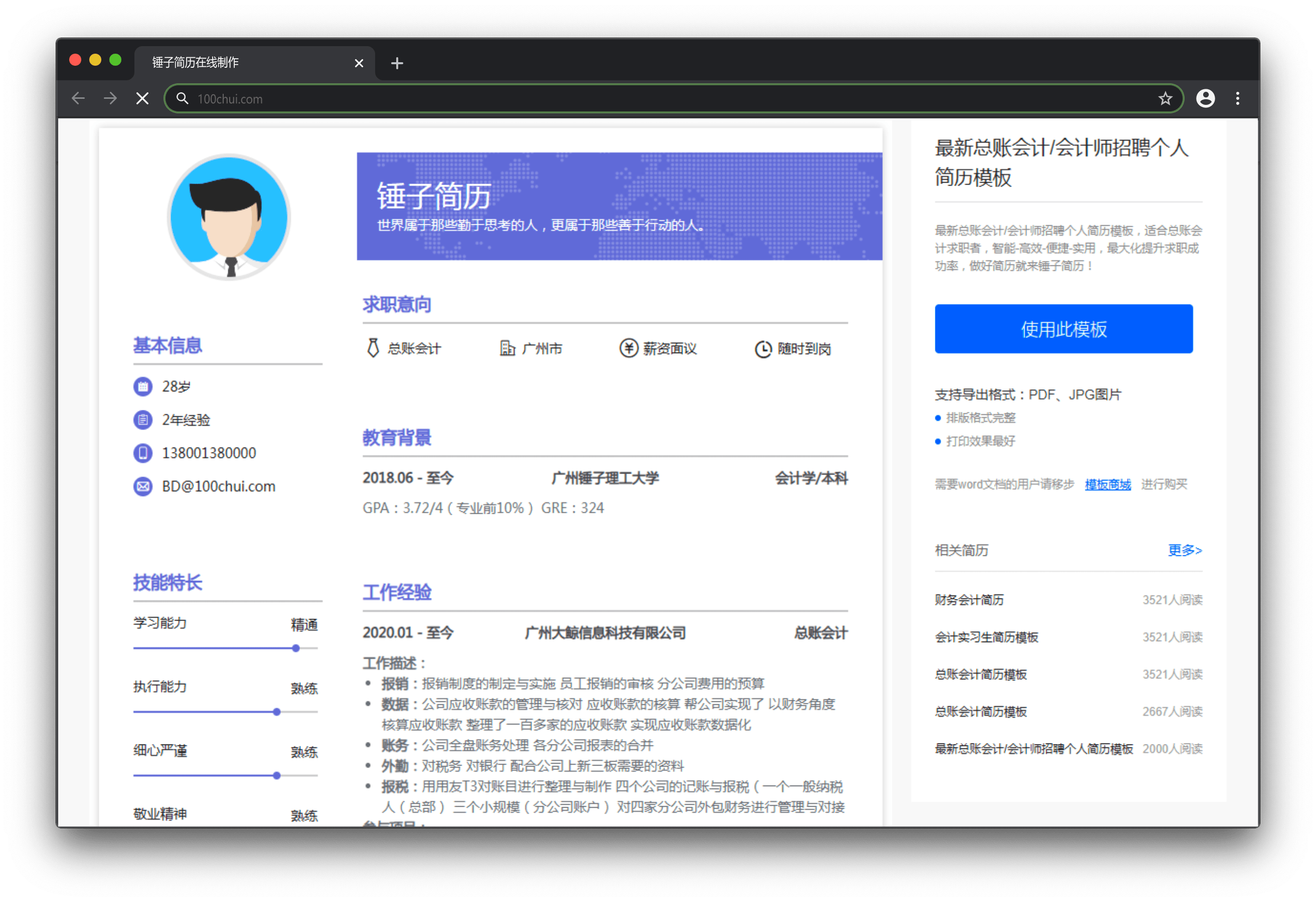
Task: Open the 财务会计简历 link
Action: 969,599
